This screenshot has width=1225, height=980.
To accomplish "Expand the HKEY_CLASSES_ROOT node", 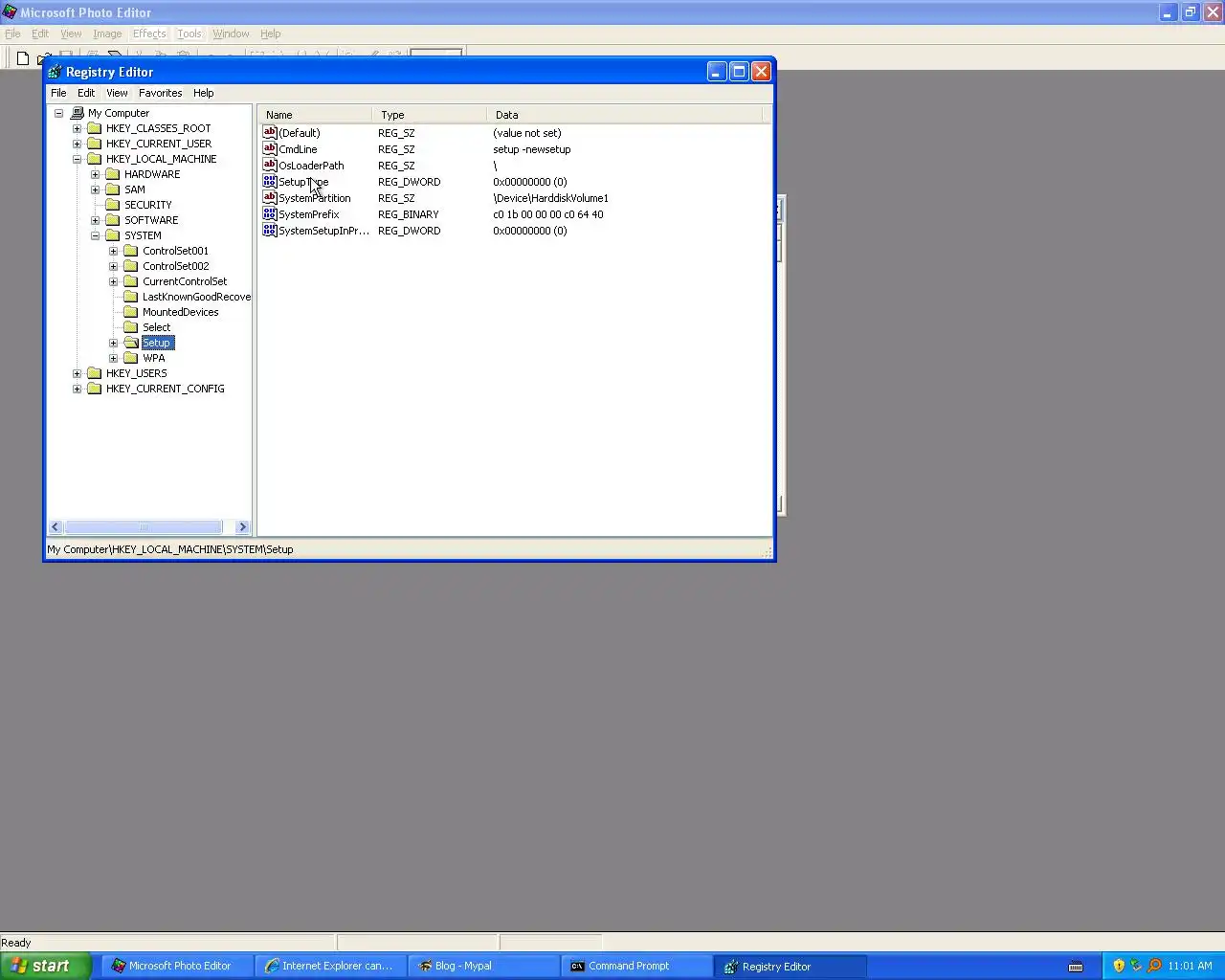I will [78, 128].
